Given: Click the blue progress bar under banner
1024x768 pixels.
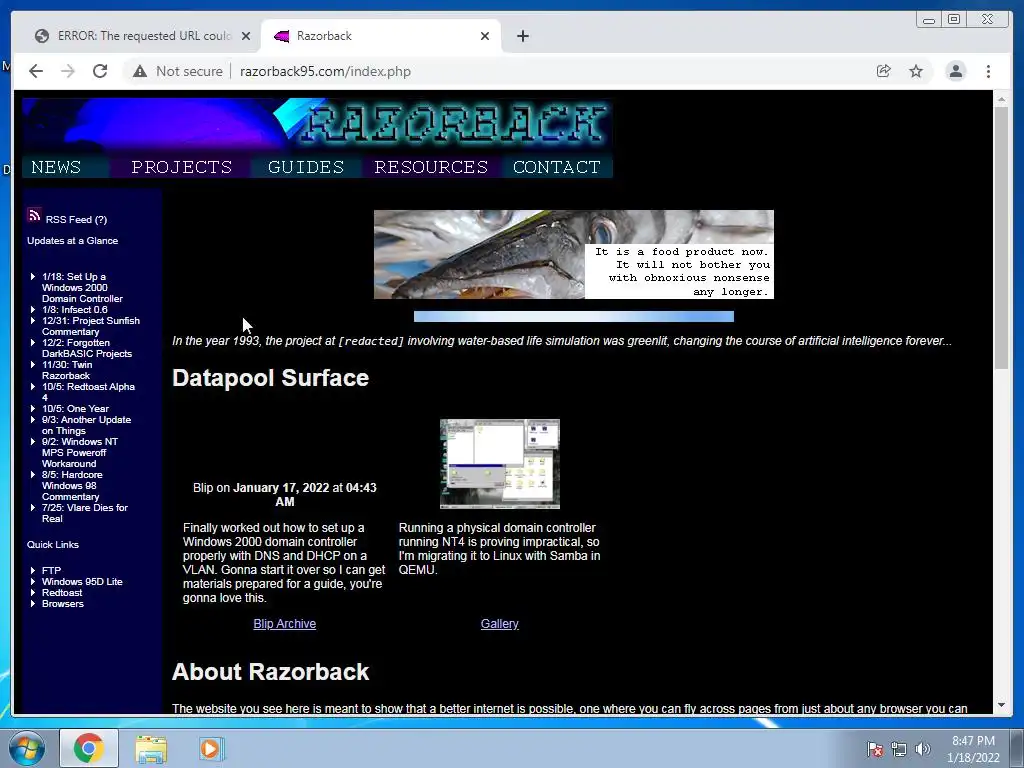Looking at the screenshot, I should (x=573, y=317).
